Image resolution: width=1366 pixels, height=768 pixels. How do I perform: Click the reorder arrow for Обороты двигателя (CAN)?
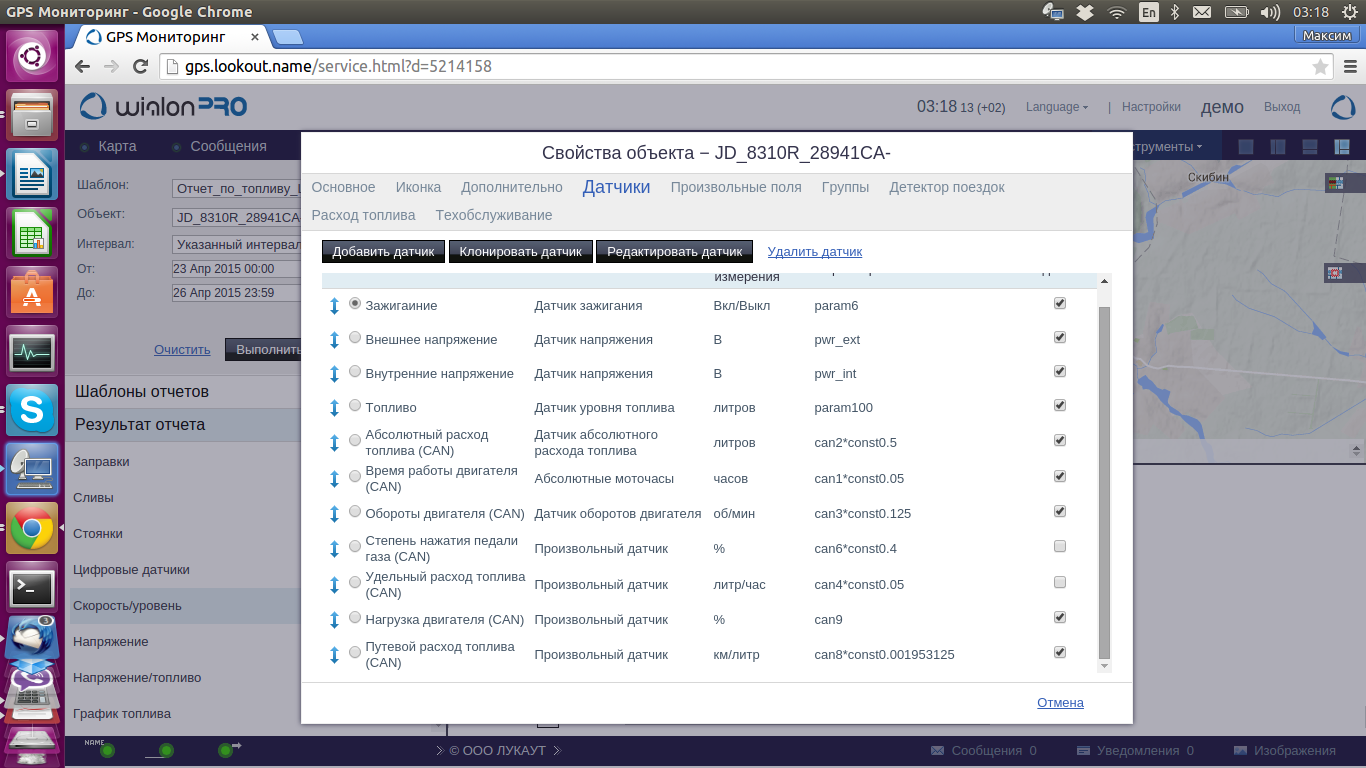tap(334, 514)
